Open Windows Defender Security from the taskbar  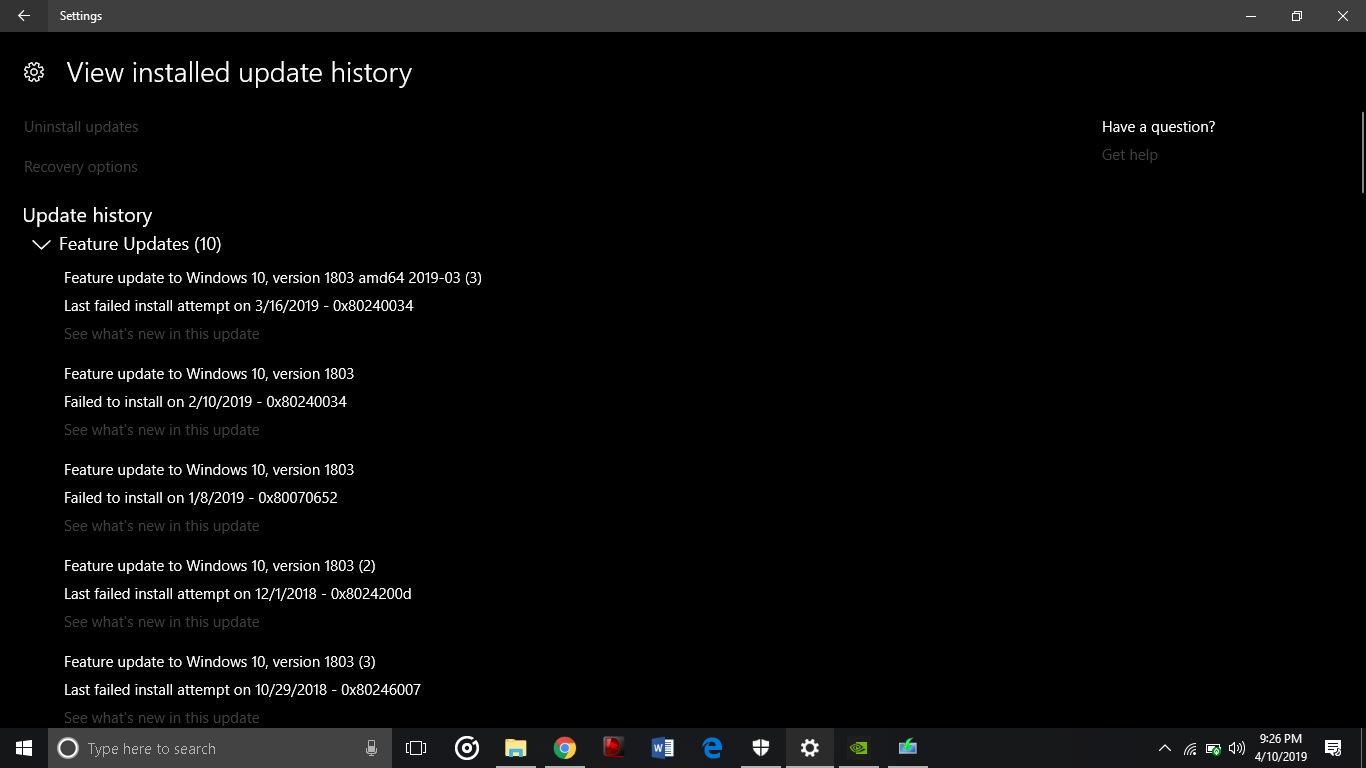click(761, 748)
